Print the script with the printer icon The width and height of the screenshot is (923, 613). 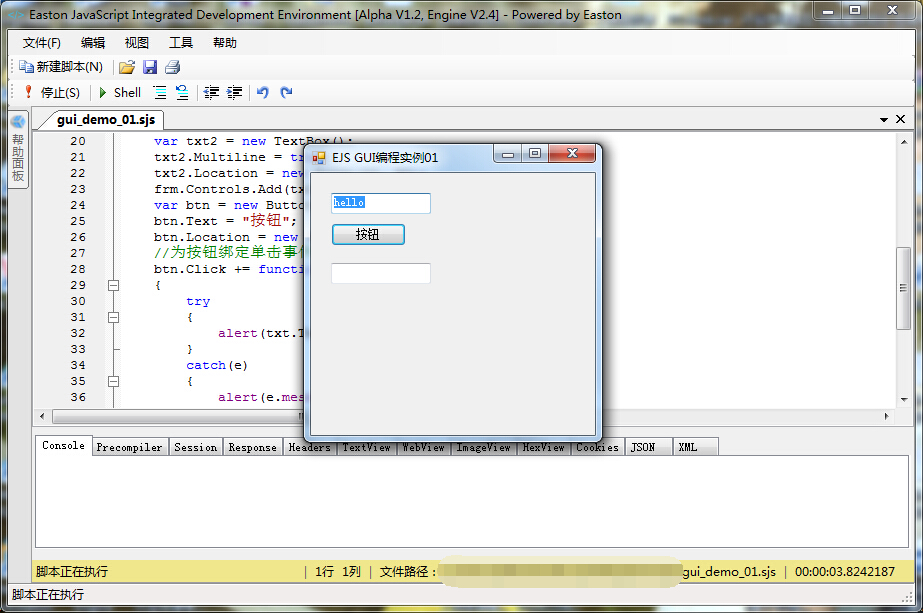tap(172, 67)
